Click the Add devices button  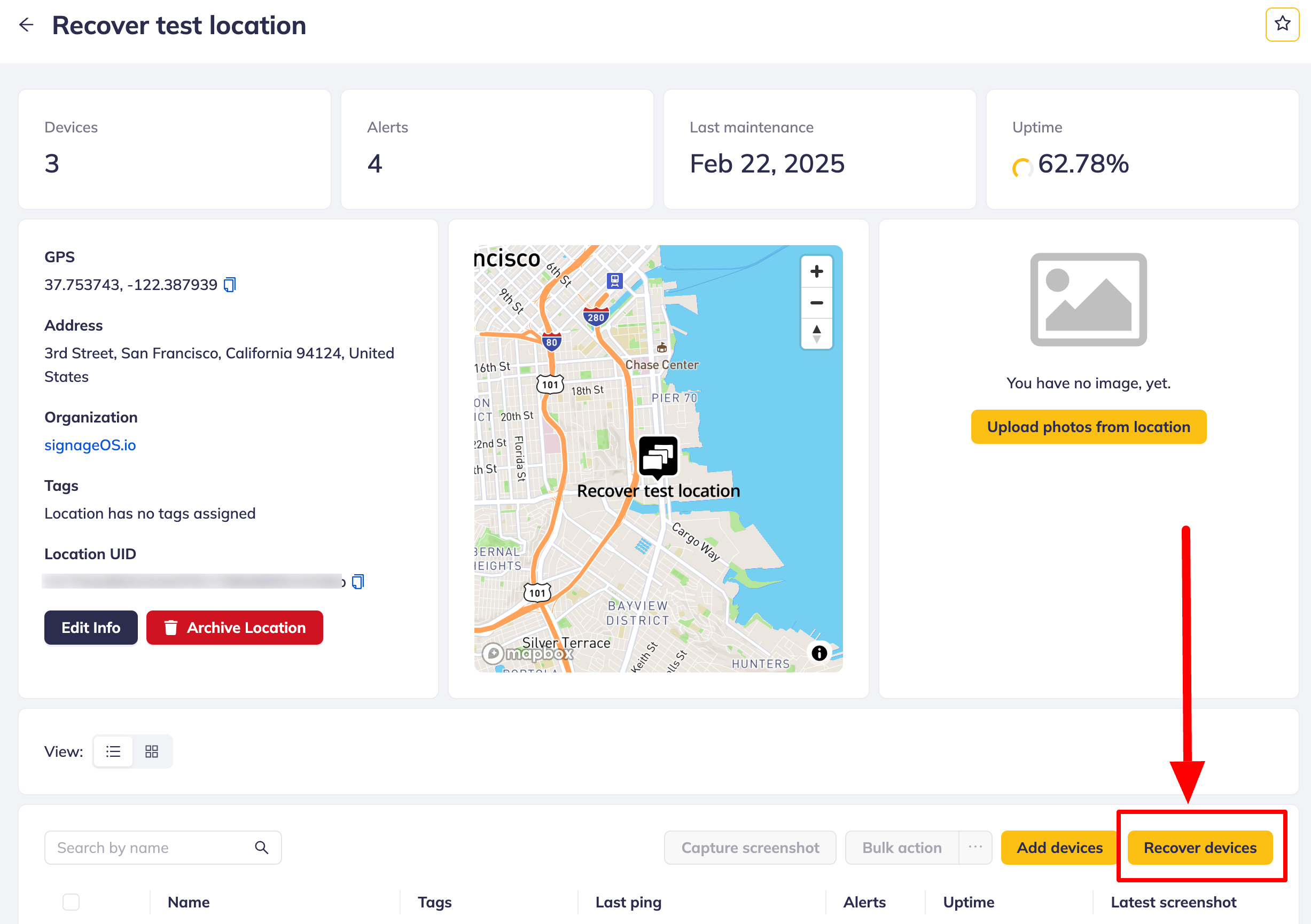point(1059,848)
